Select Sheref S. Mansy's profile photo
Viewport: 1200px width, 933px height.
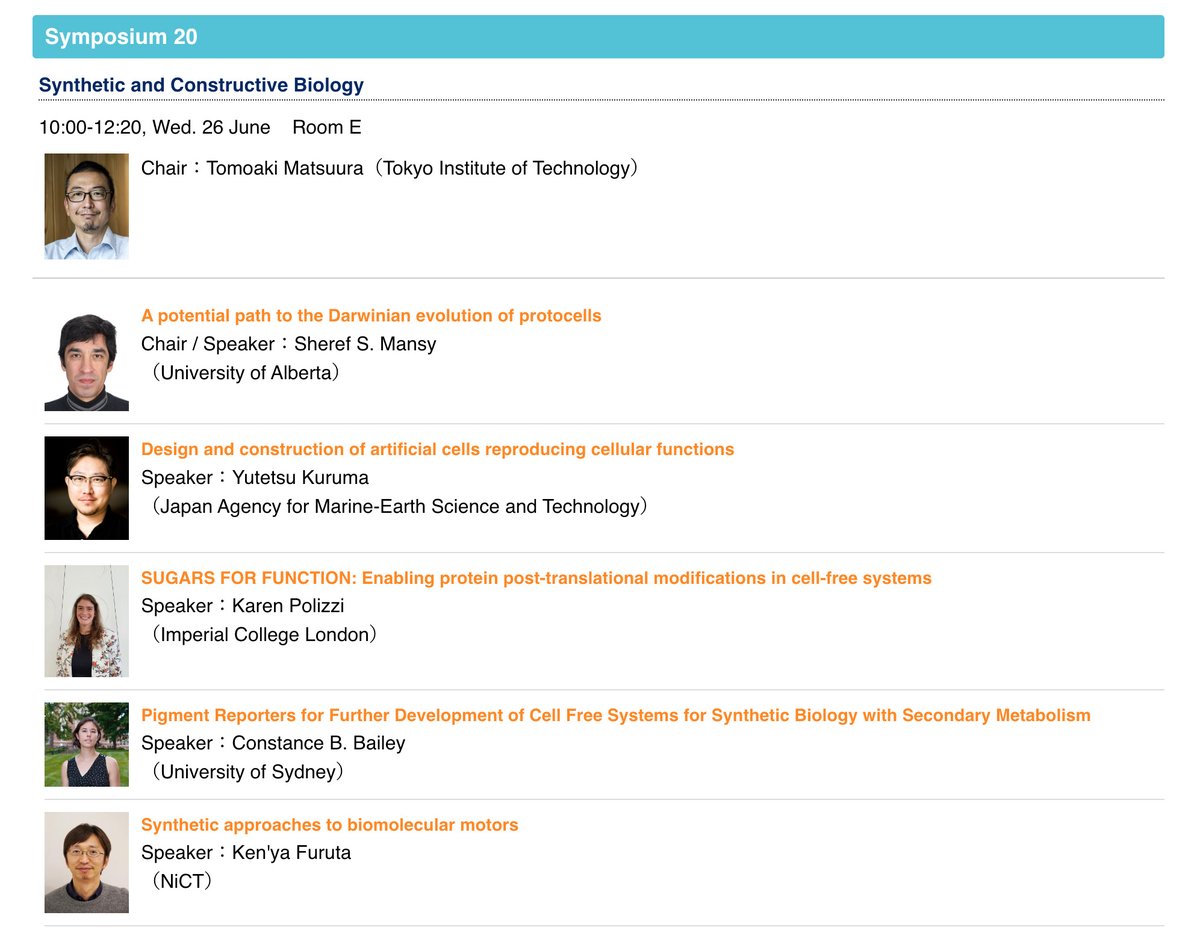pyautogui.click(x=86, y=357)
